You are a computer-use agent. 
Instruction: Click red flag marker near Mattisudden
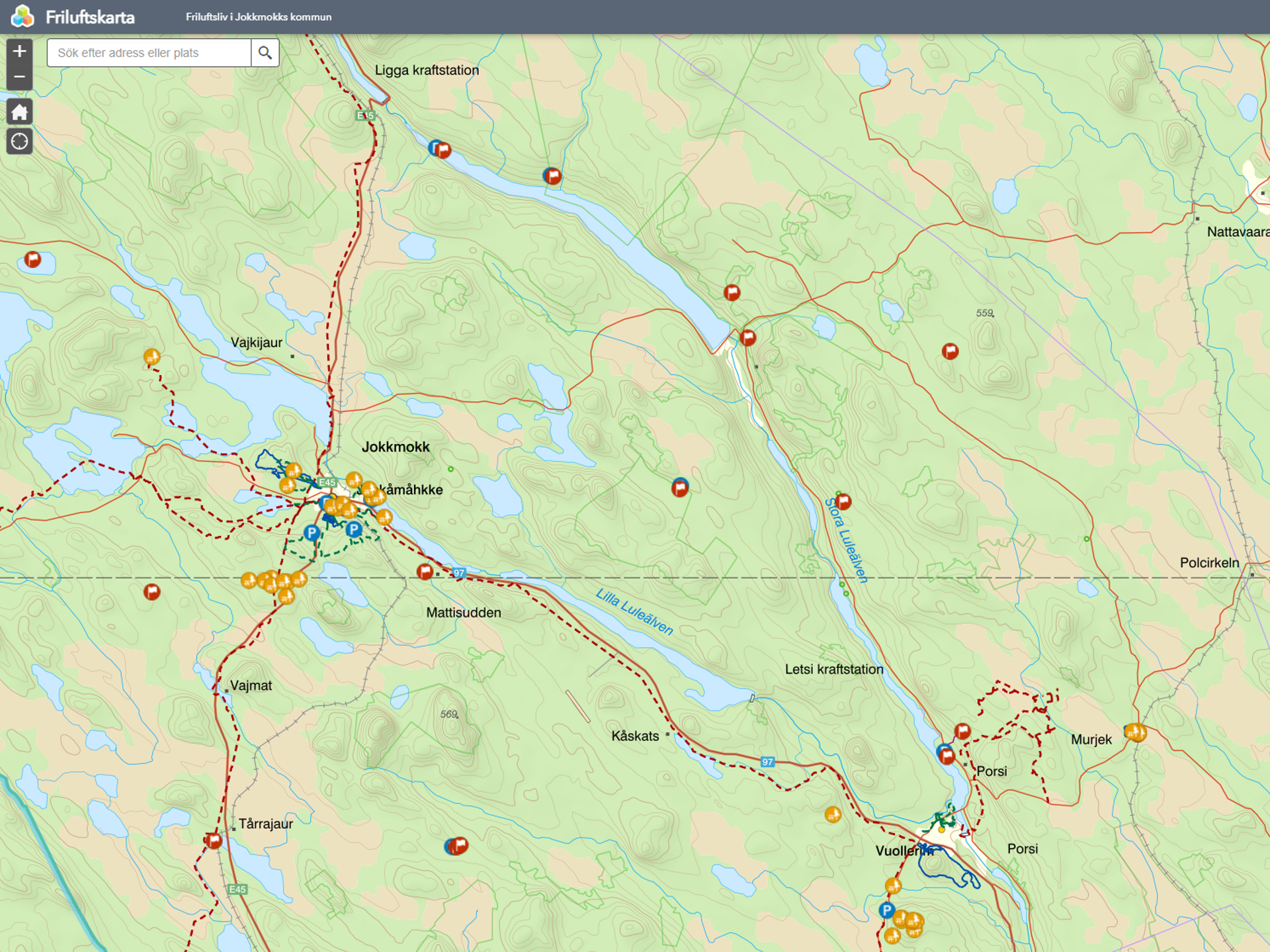coord(425,572)
